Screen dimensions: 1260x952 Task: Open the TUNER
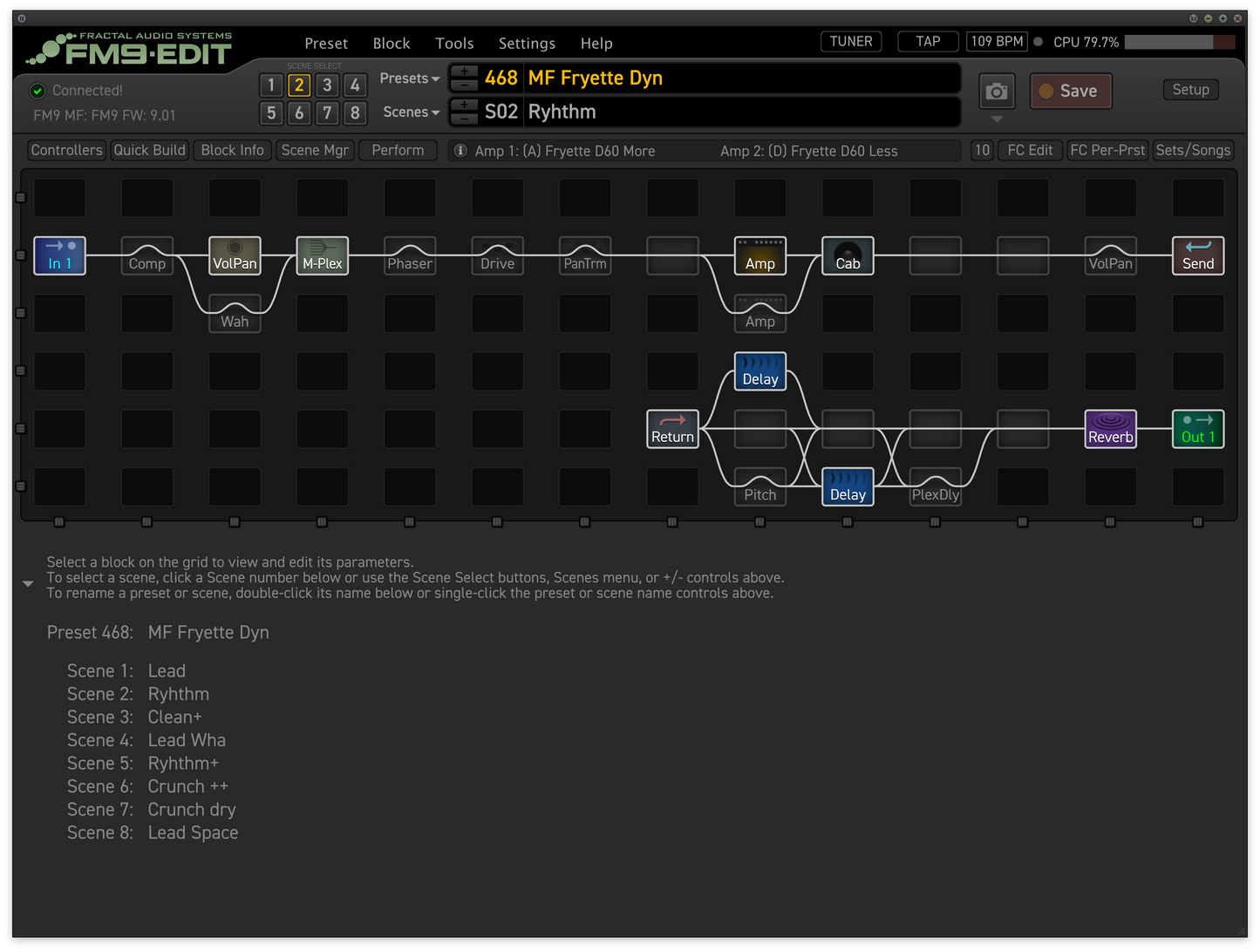click(851, 42)
